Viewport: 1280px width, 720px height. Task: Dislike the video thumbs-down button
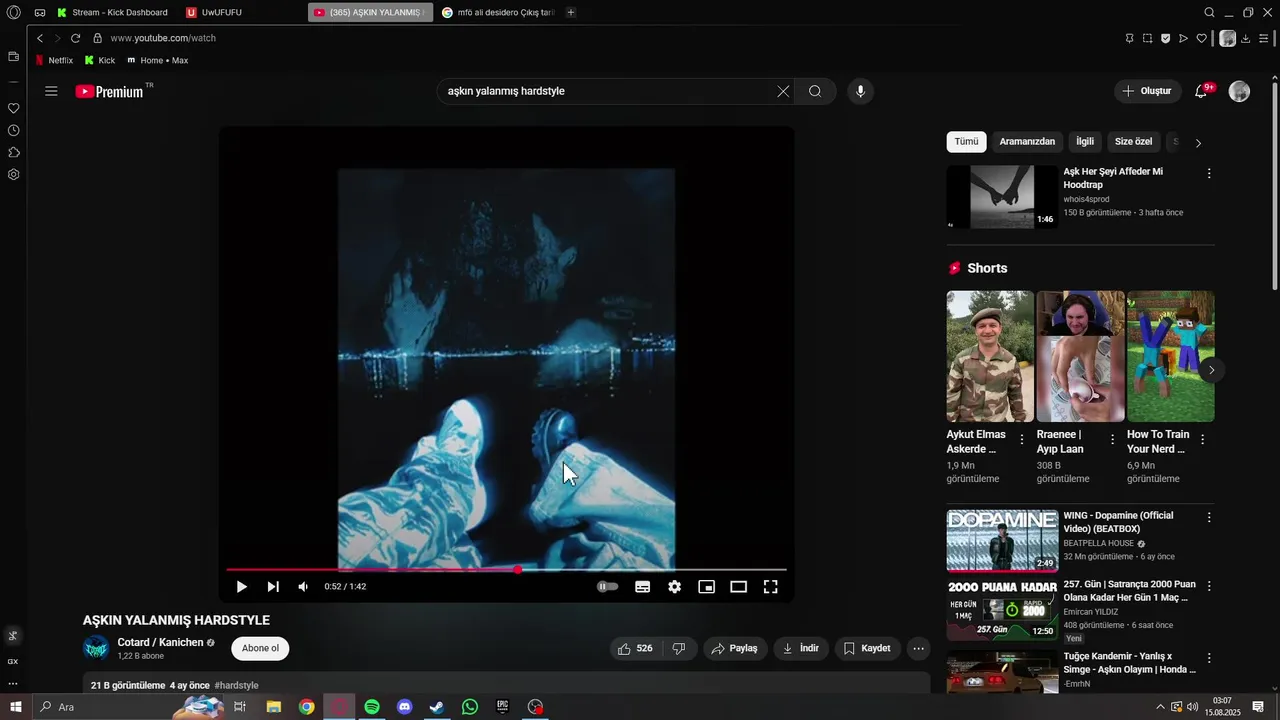click(x=679, y=649)
